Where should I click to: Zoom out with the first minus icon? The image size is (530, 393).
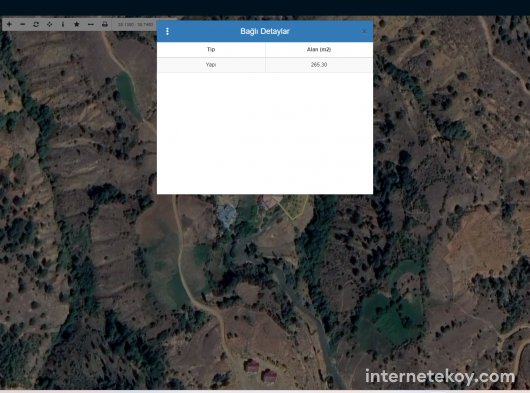[23, 24]
